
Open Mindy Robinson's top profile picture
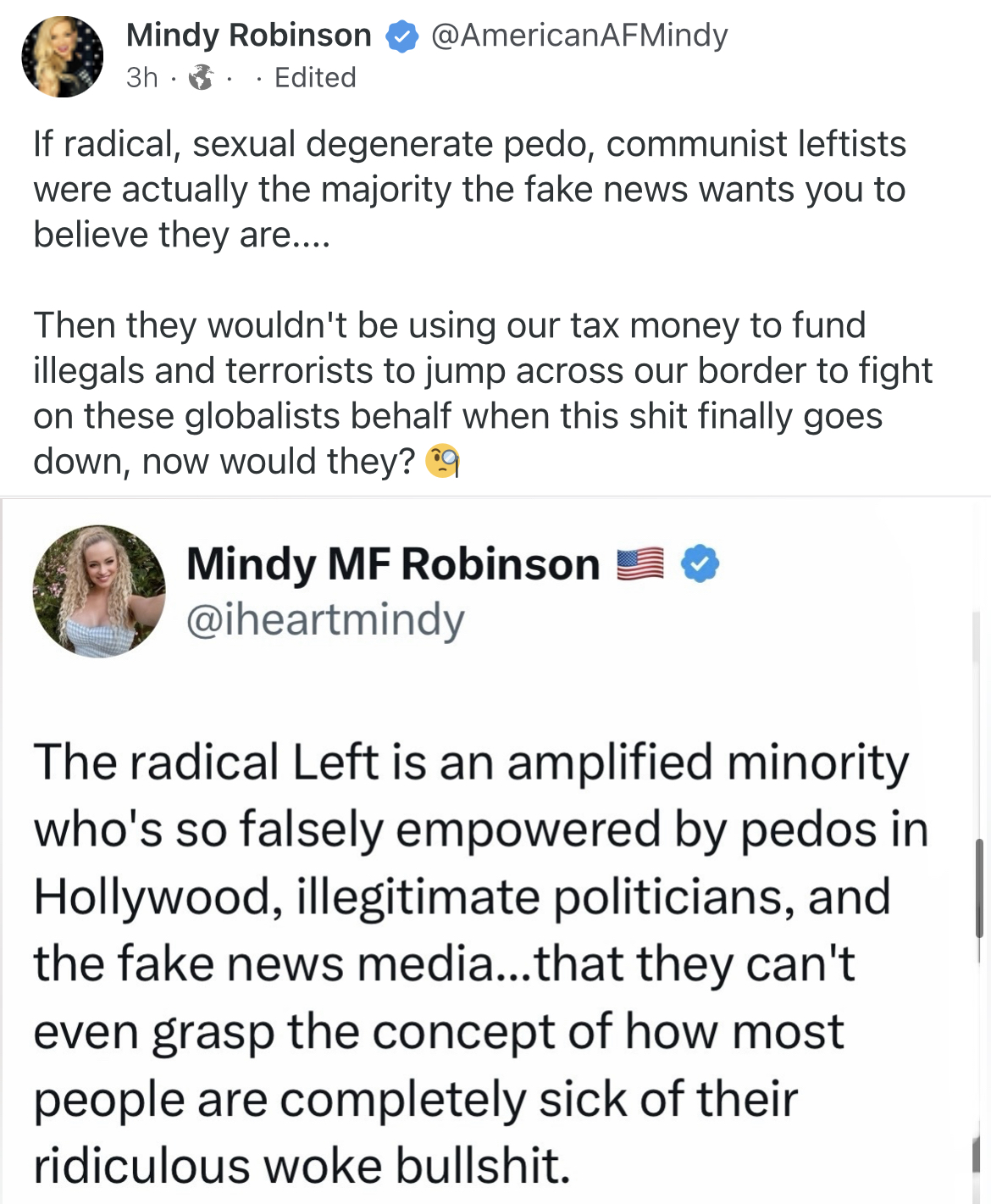(62, 56)
